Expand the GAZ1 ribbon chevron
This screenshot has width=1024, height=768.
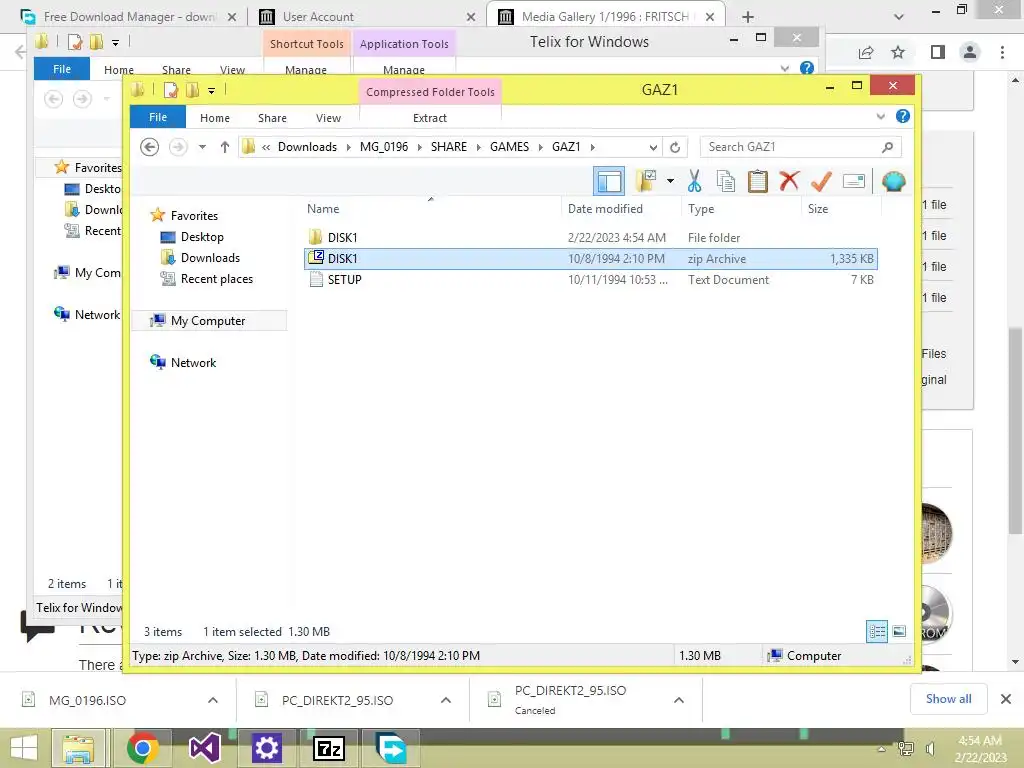point(880,116)
